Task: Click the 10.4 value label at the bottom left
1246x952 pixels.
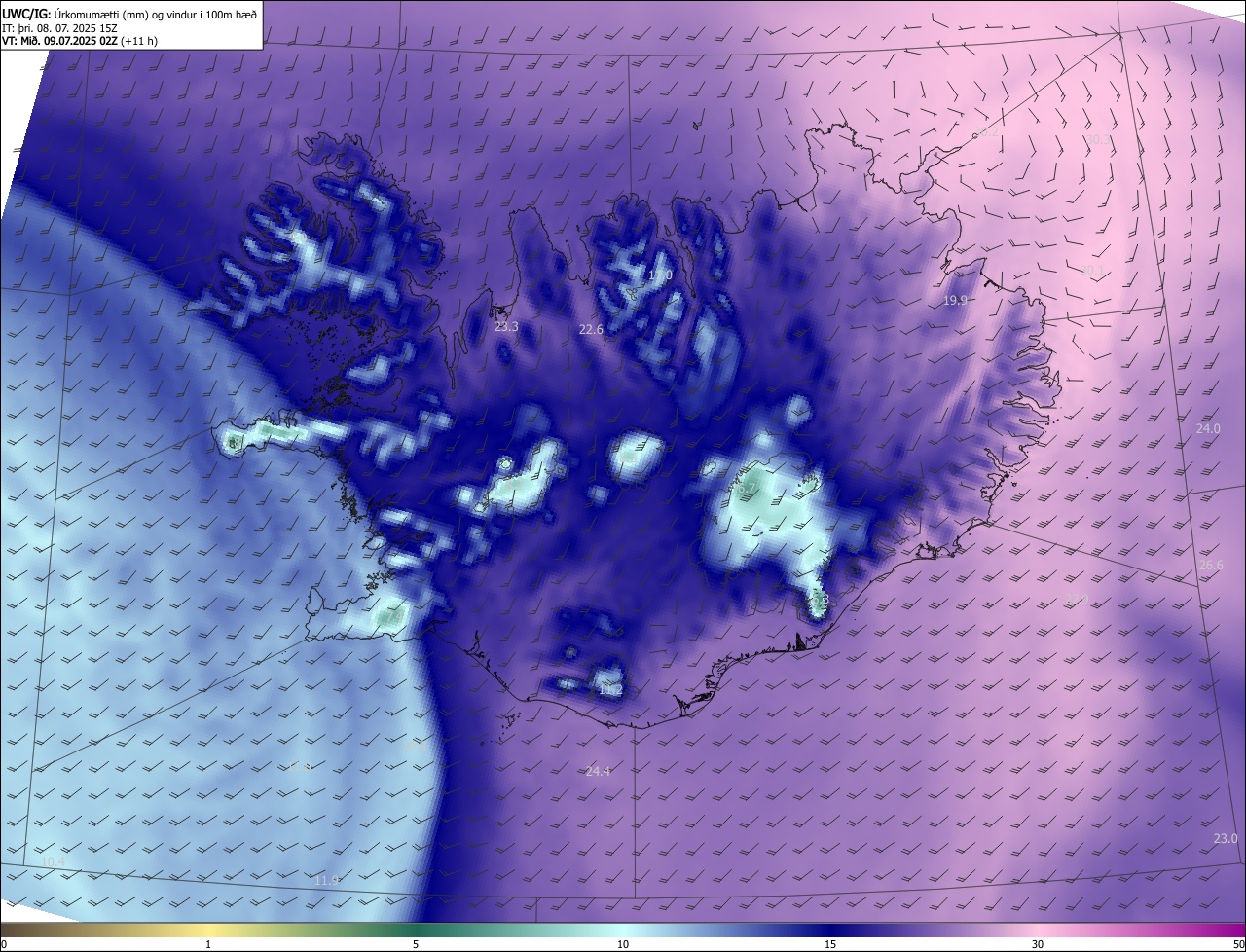Action: point(54,862)
